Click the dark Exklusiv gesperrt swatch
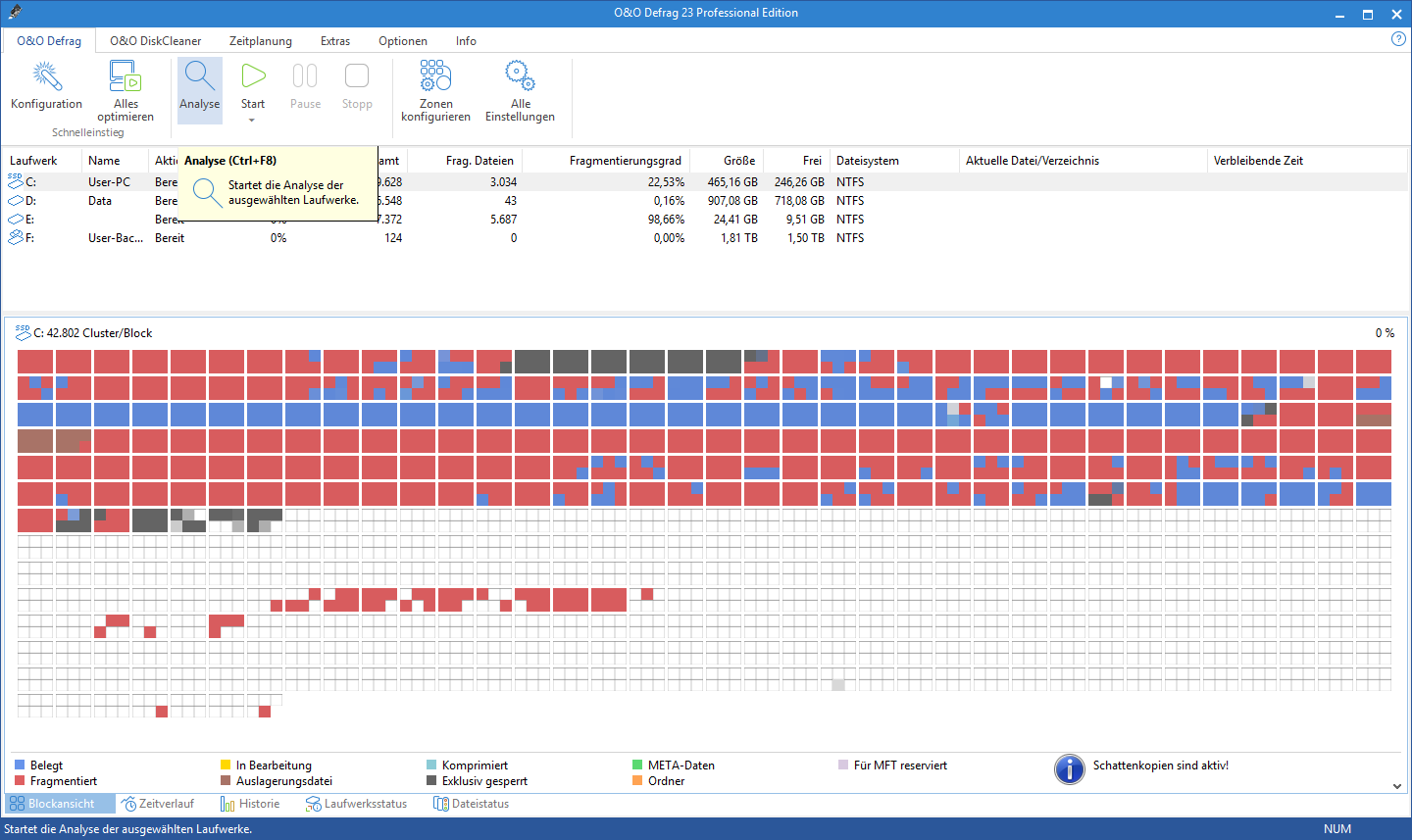The image size is (1412, 840). 431,780
